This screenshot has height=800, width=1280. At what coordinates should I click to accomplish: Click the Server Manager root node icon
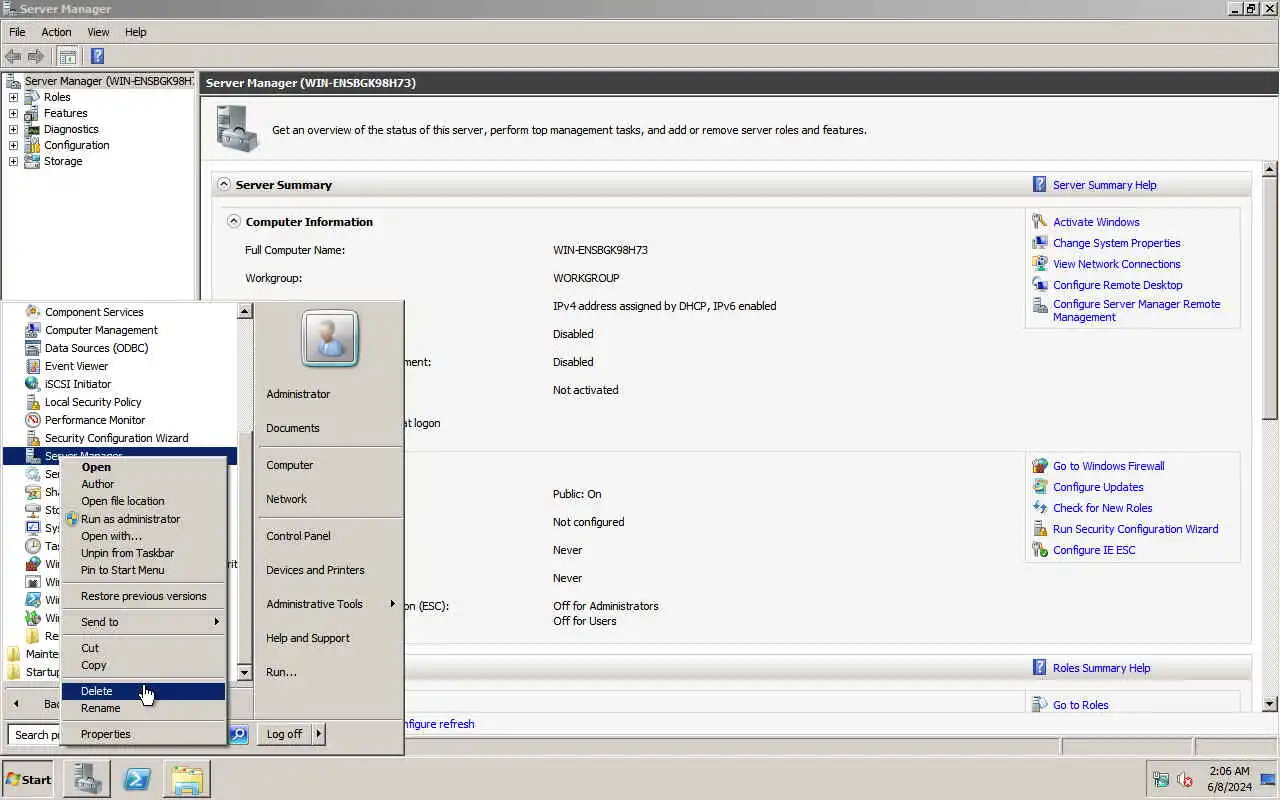click(x=13, y=81)
